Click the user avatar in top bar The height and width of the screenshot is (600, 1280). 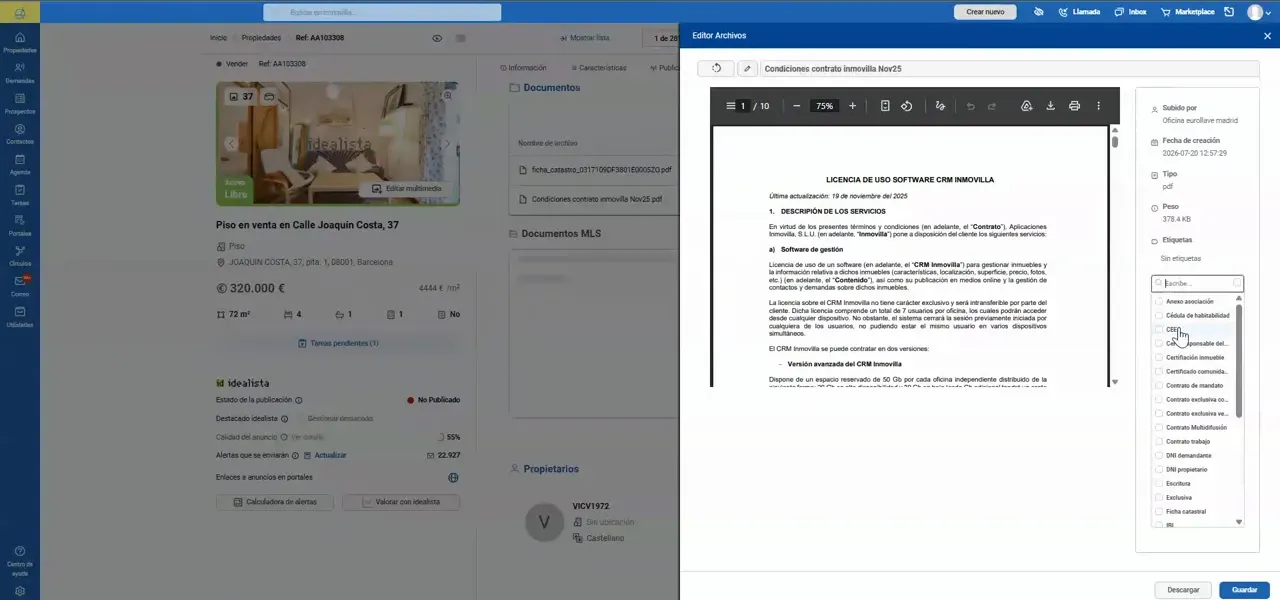(x=1255, y=12)
